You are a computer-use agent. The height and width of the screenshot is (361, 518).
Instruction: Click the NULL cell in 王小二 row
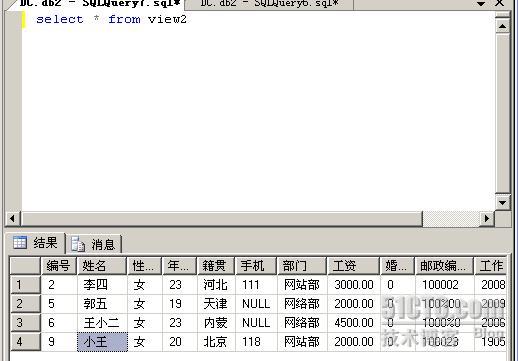pos(256,323)
